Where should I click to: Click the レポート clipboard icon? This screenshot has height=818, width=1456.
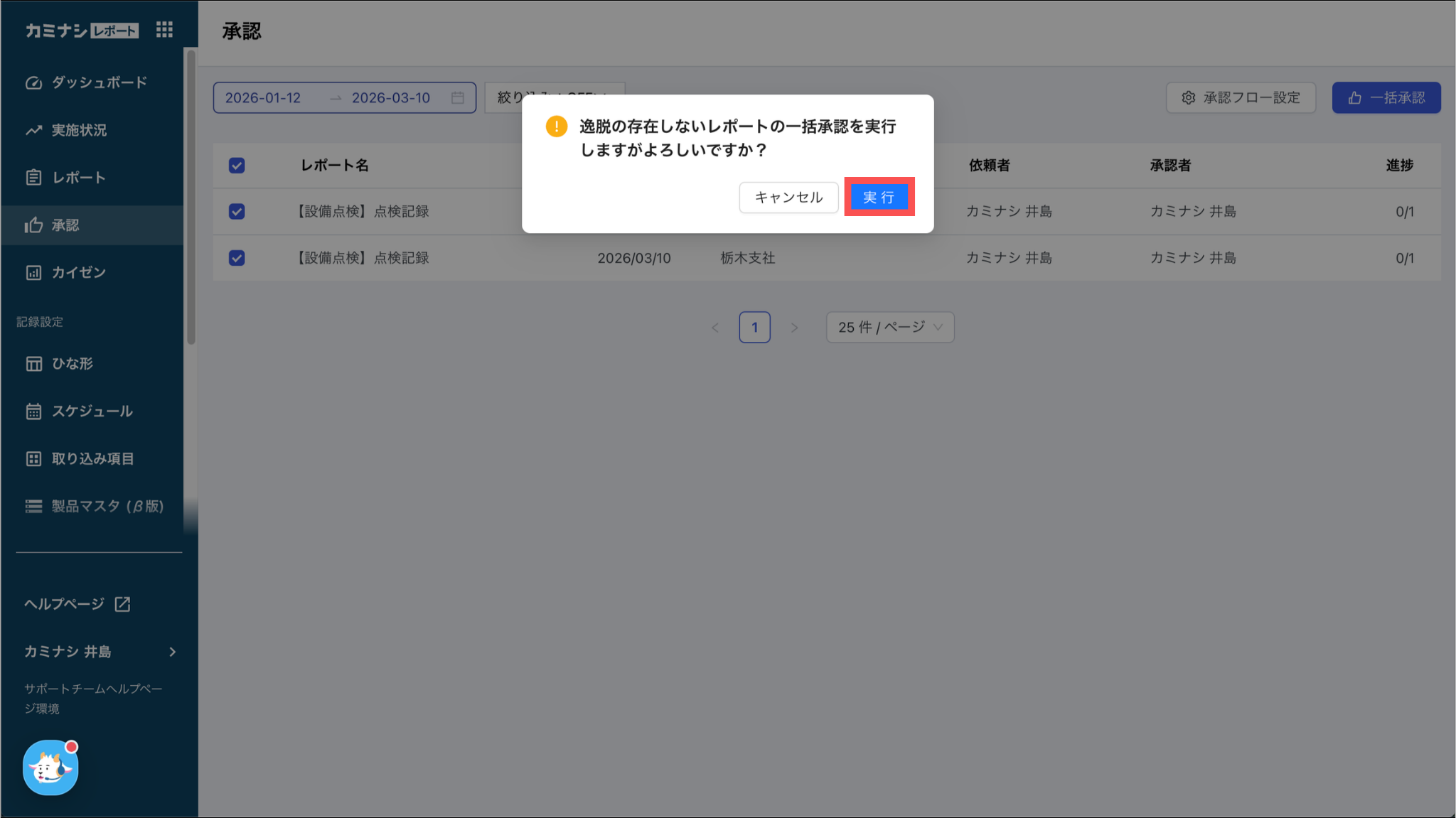tap(33, 178)
